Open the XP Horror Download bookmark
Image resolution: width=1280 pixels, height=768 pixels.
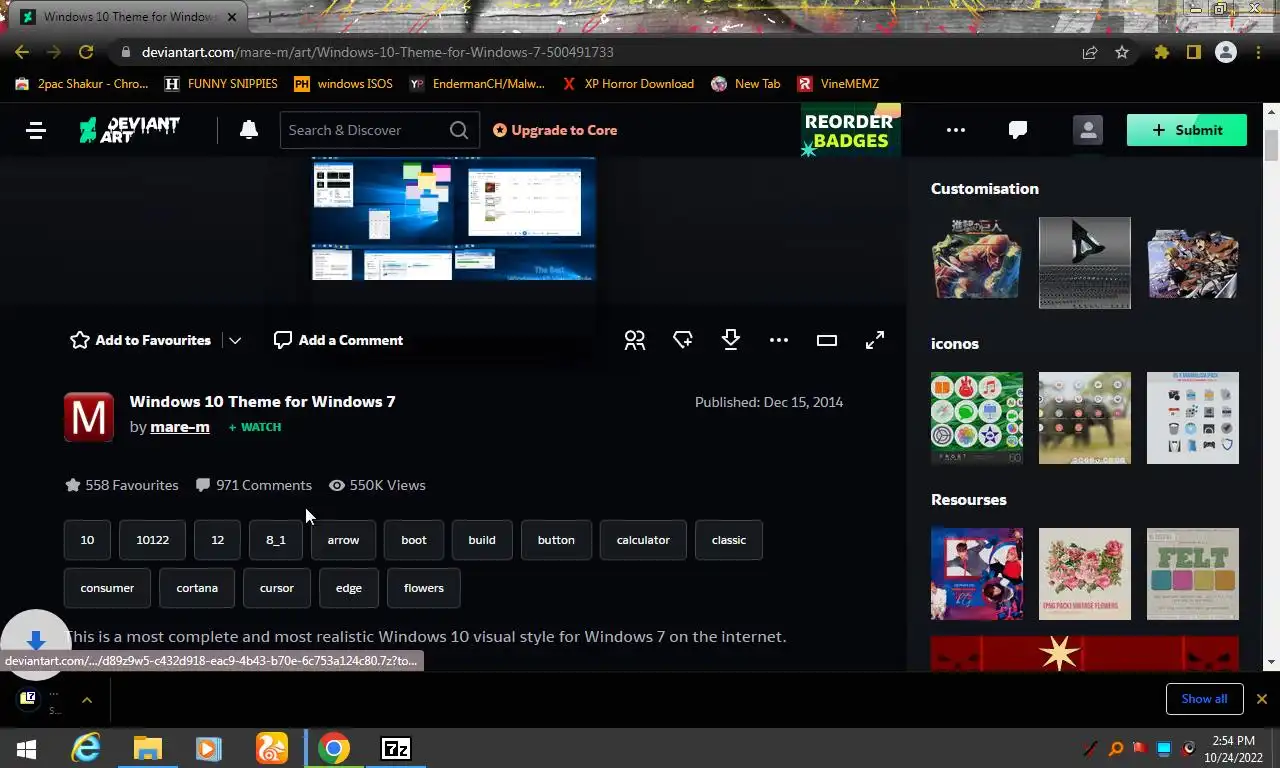click(628, 84)
